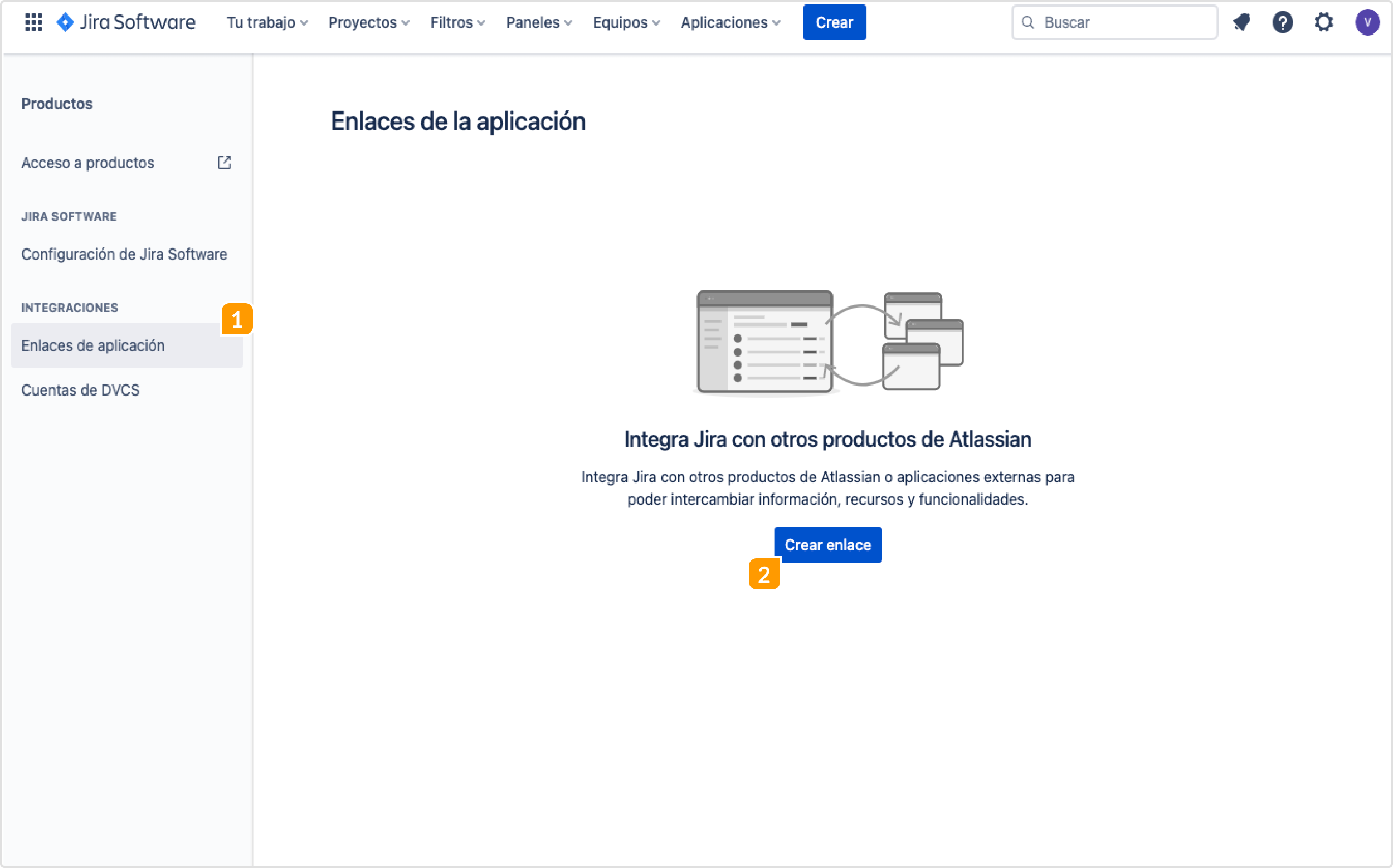Screen dimensions: 1393x868
Task: Expand the Equipos menu
Action: click(626, 22)
